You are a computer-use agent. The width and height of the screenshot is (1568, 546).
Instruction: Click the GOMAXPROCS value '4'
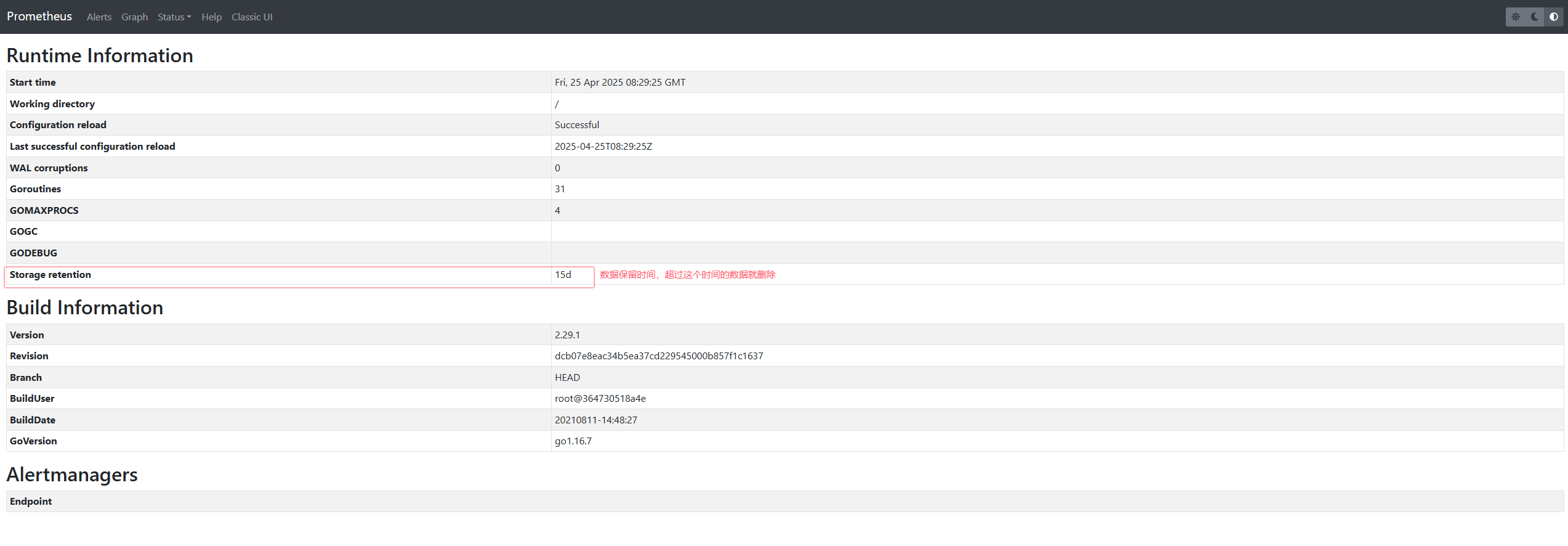557,211
